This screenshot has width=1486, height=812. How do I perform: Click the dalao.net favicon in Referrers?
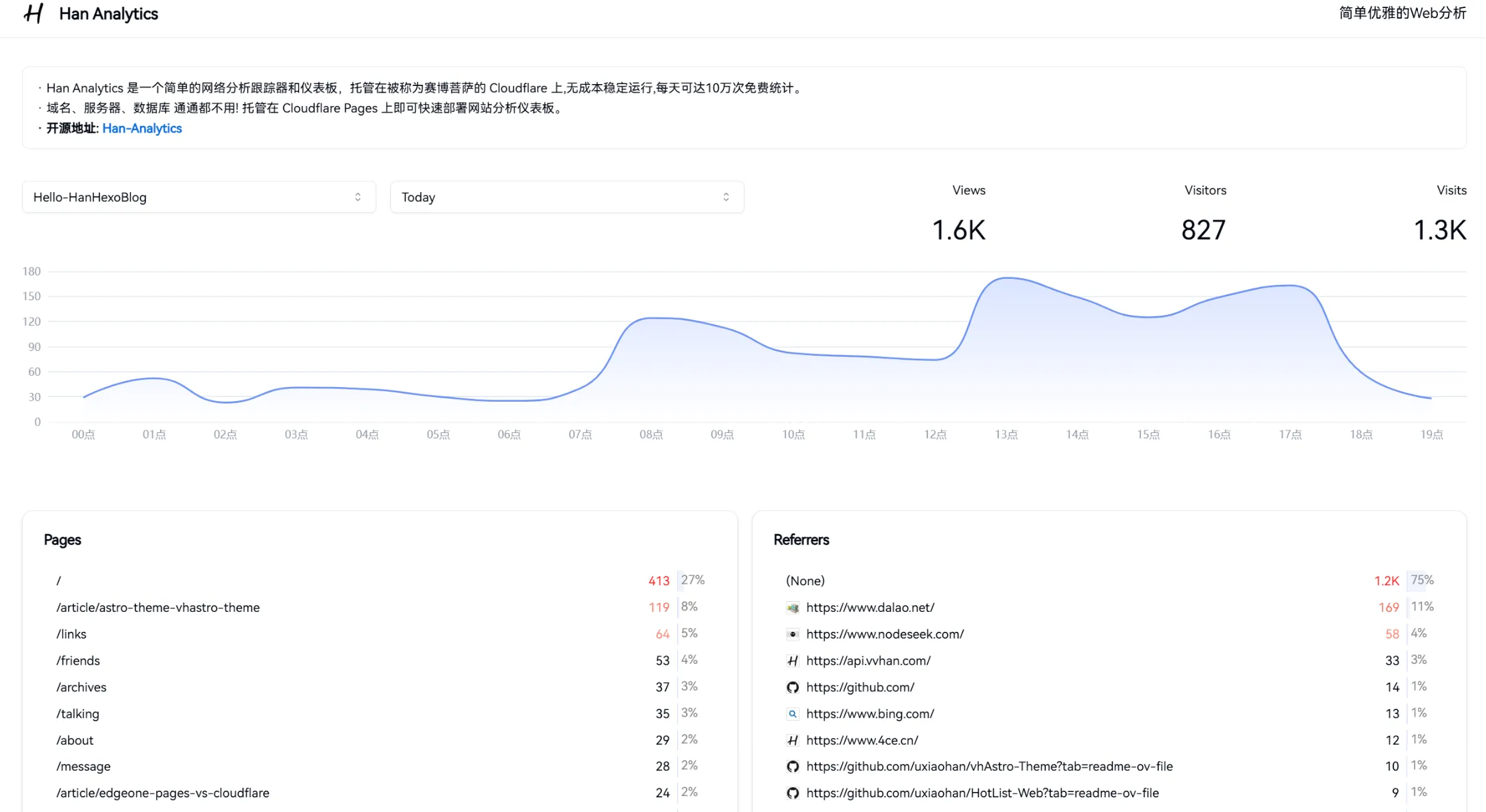tap(793, 608)
